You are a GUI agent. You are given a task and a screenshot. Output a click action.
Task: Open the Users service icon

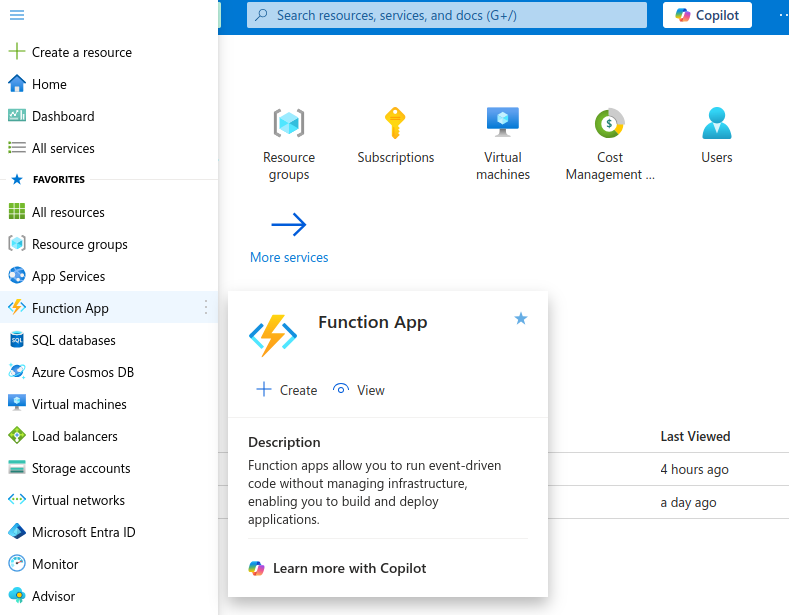coord(716,124)
